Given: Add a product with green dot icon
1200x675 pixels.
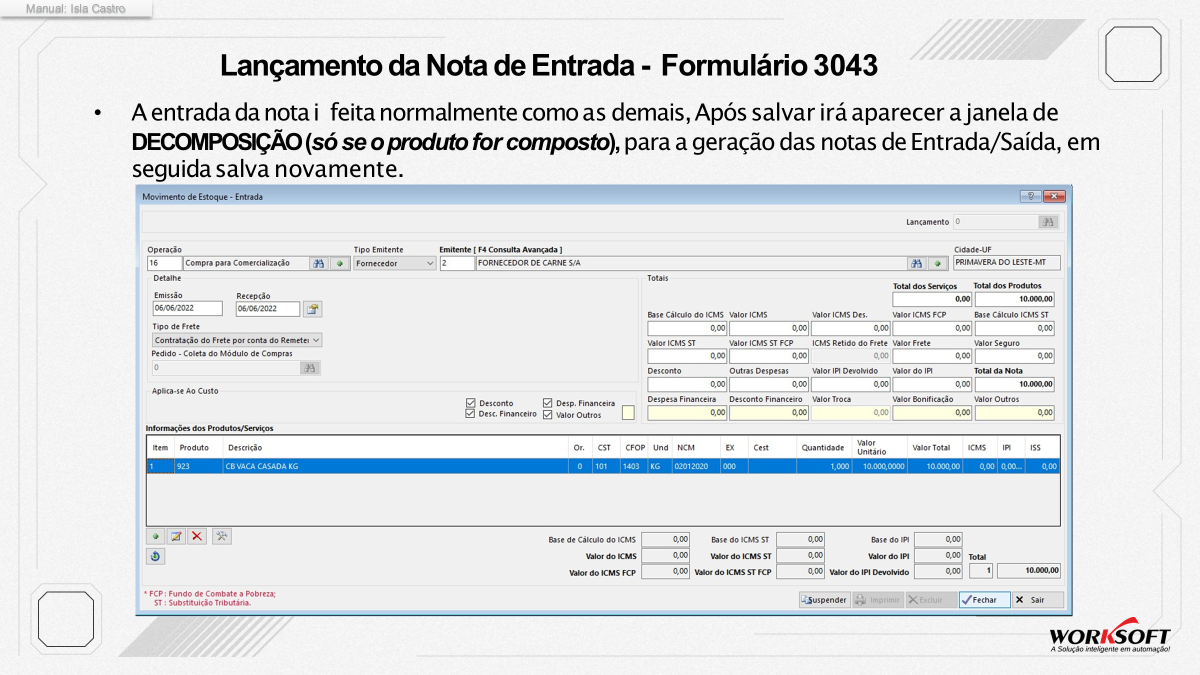Looking at the screenshot, I should click(x=156, y=536).
